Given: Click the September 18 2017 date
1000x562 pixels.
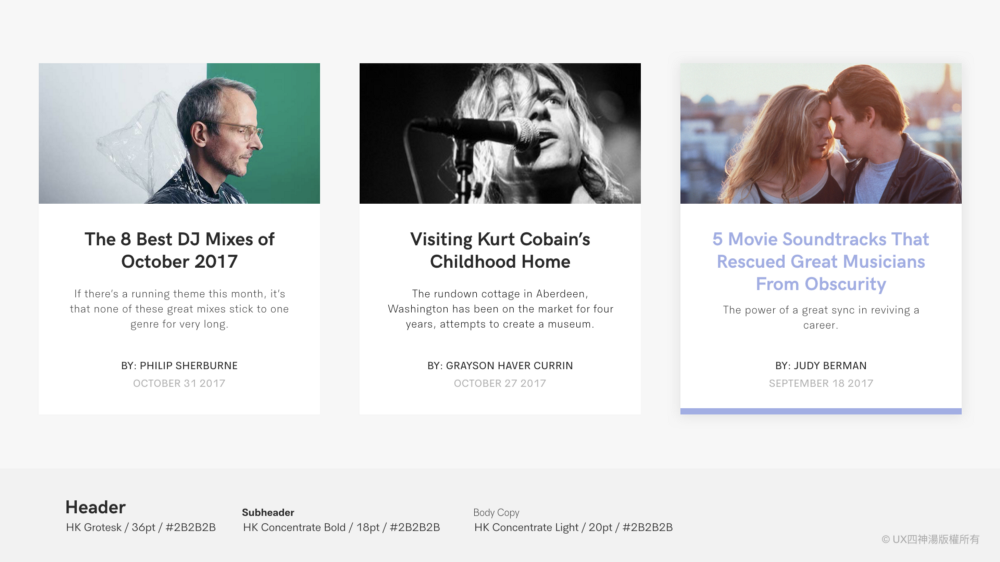Looking at the screenshot, I should (x=821, y=383).
